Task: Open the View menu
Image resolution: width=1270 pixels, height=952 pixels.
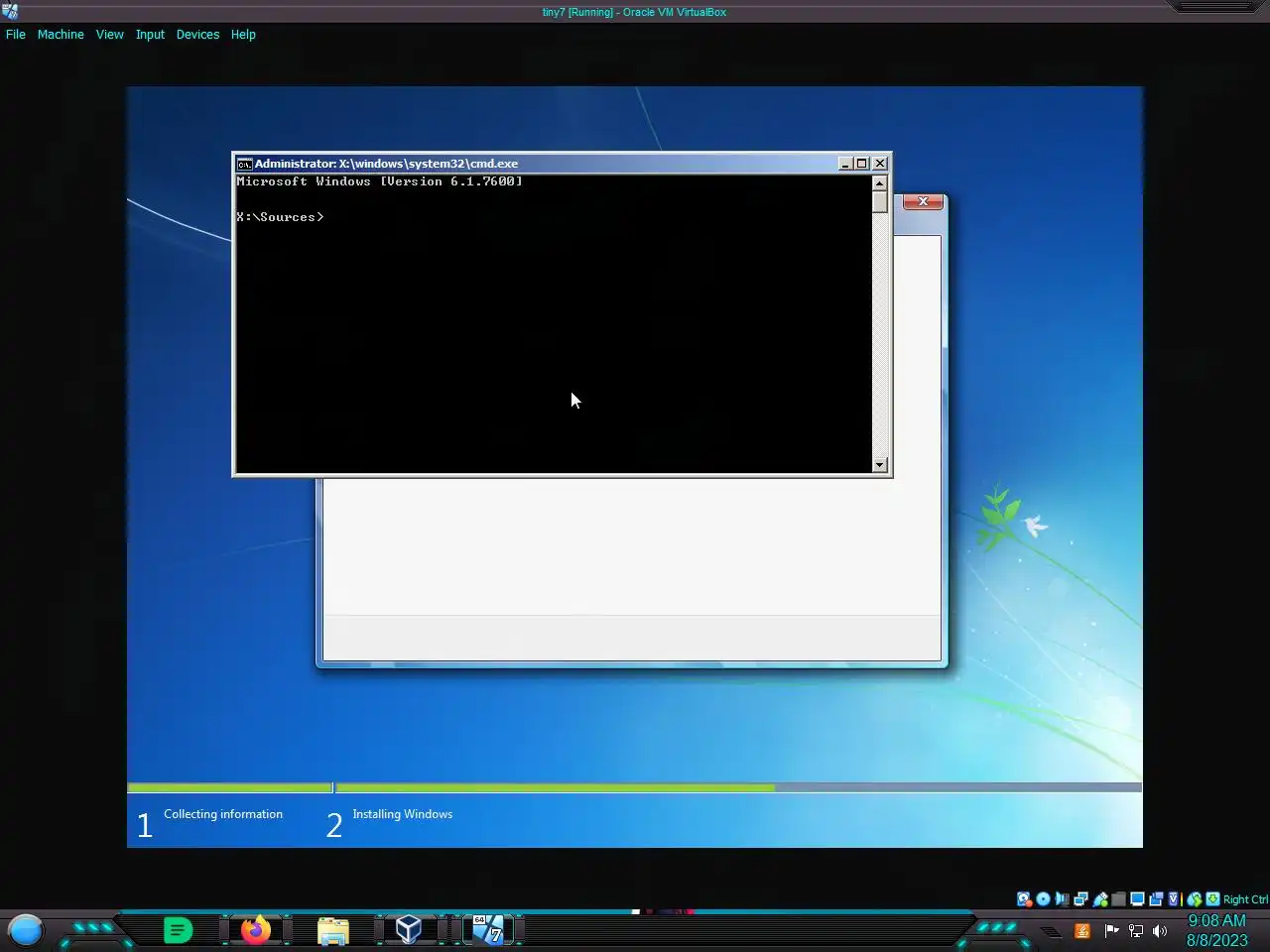Action: 109,34
